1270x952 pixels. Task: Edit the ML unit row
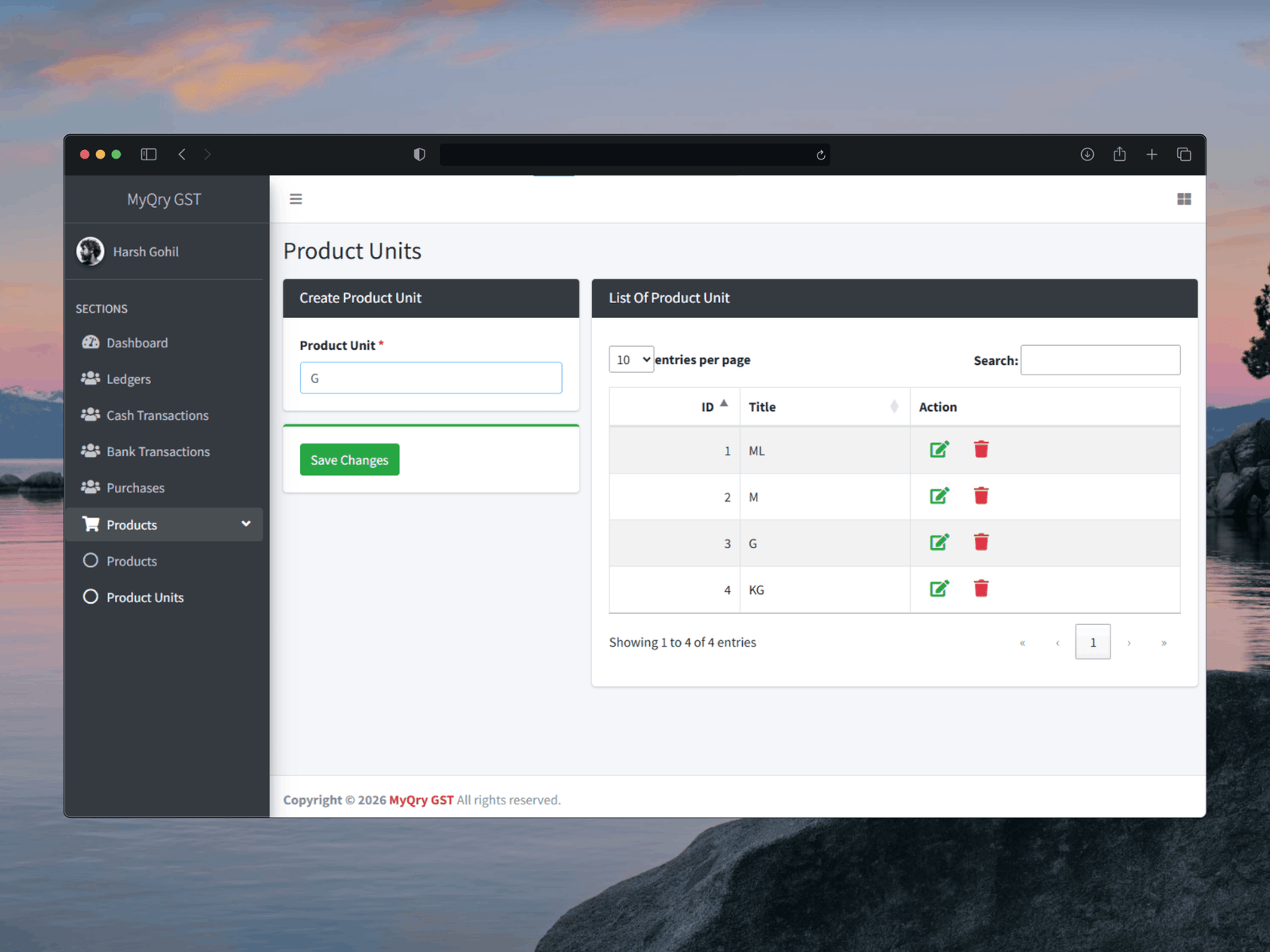pyautogui.click(x=939, y=450)
